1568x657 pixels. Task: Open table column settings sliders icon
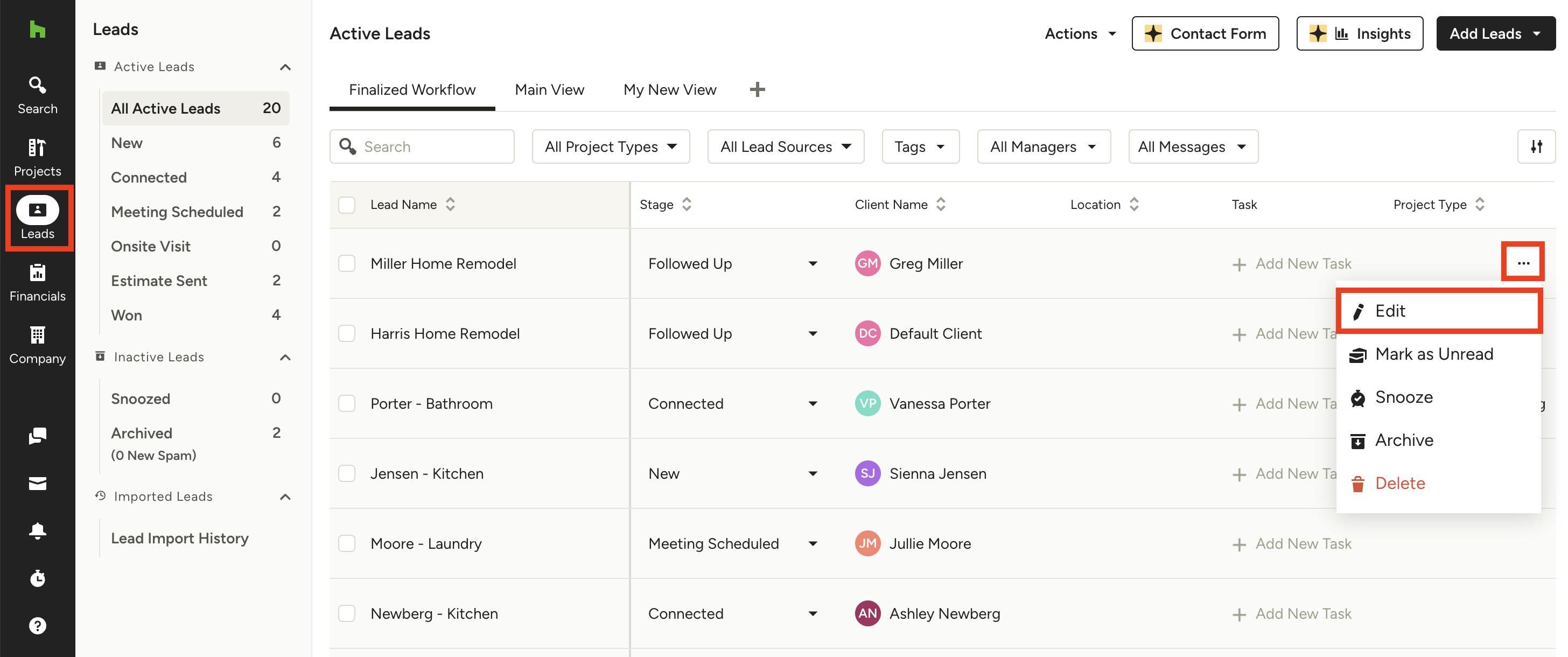pyautogui.click(x=1536, y=146)
